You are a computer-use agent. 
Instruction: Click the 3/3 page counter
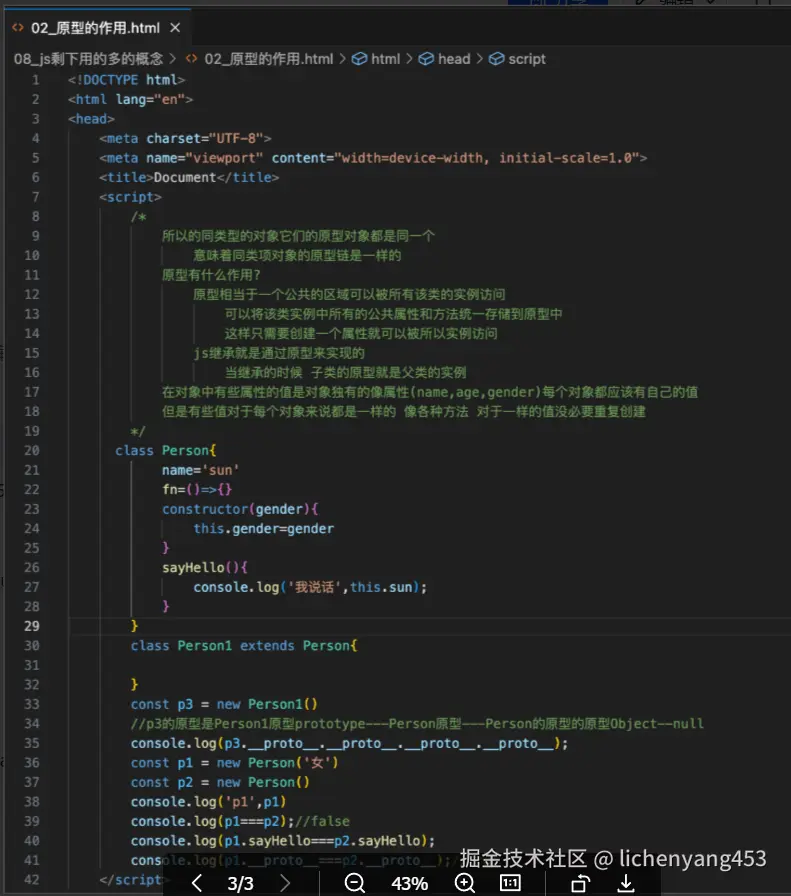[240, 883]
